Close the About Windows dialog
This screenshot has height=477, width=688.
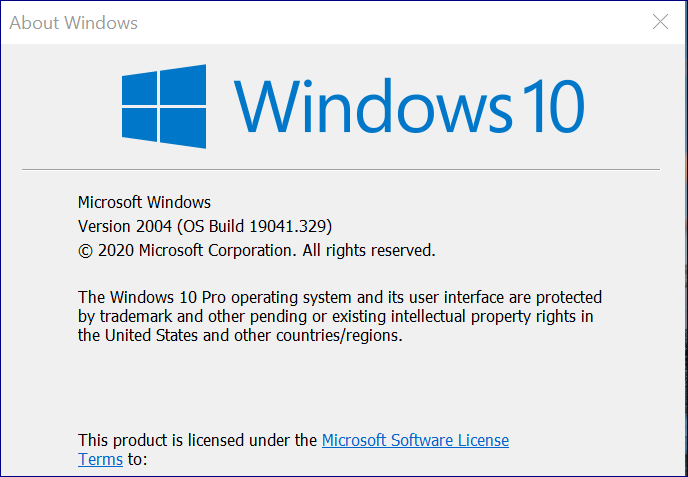659,22
